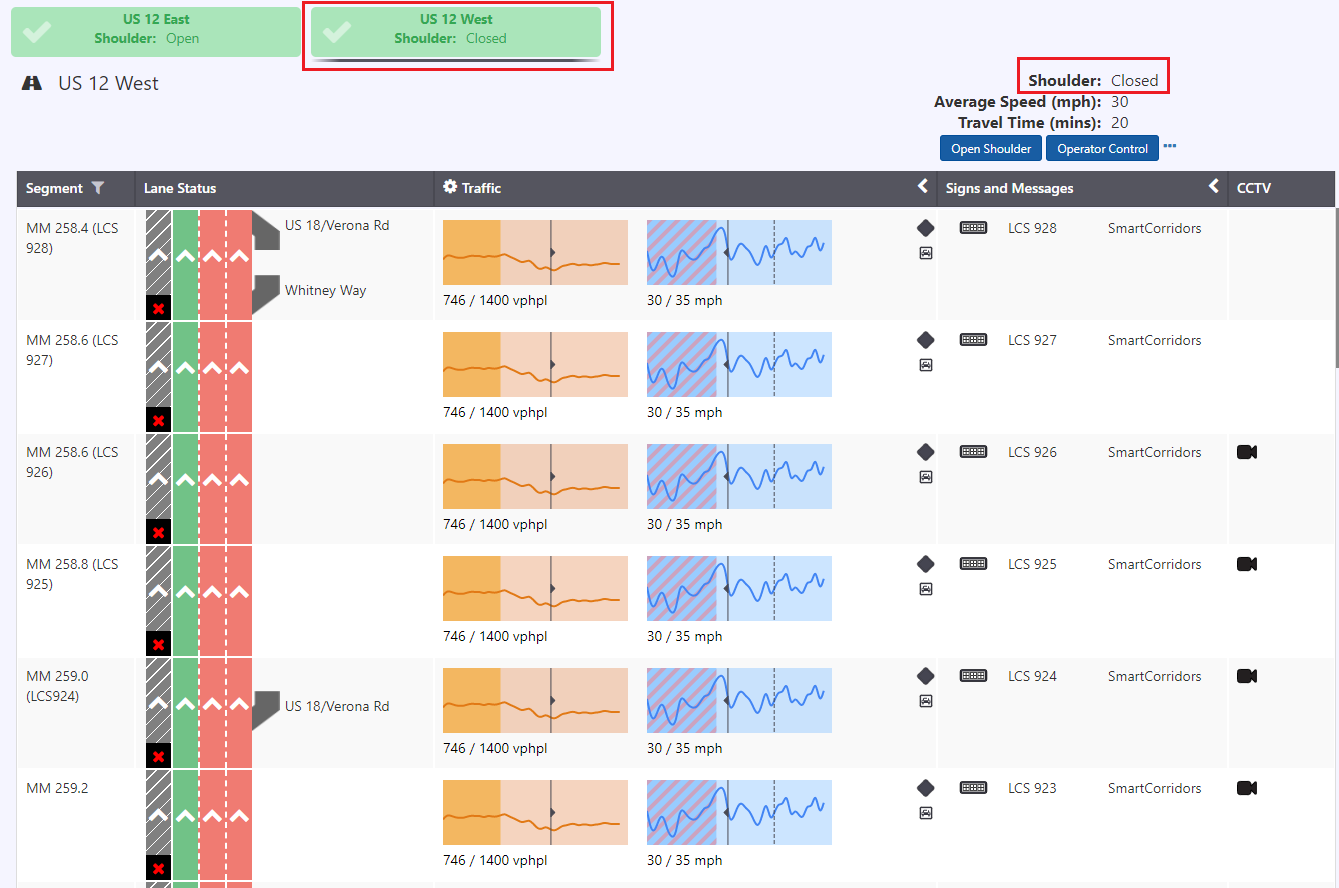
Task: Click the speed chart for MM 259.2
Action: tap(739, 812)
